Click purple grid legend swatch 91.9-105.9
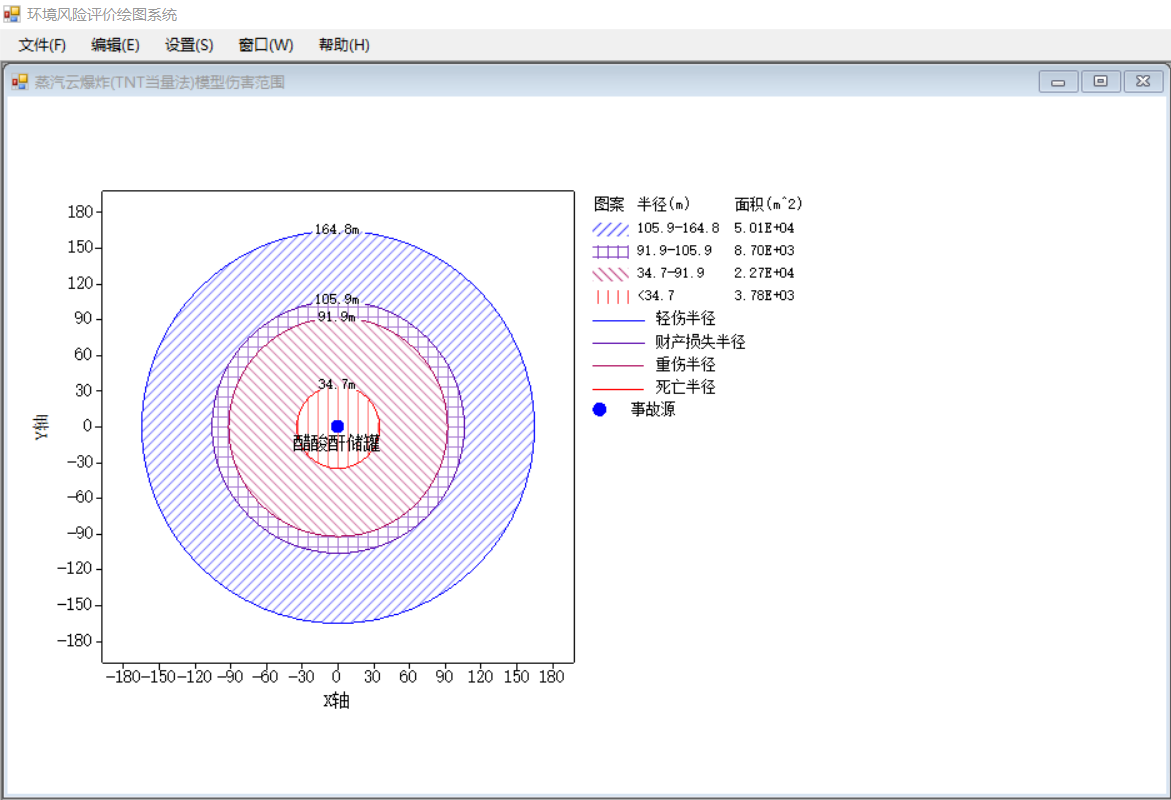The image size is (1171, 800). (611, 252)
